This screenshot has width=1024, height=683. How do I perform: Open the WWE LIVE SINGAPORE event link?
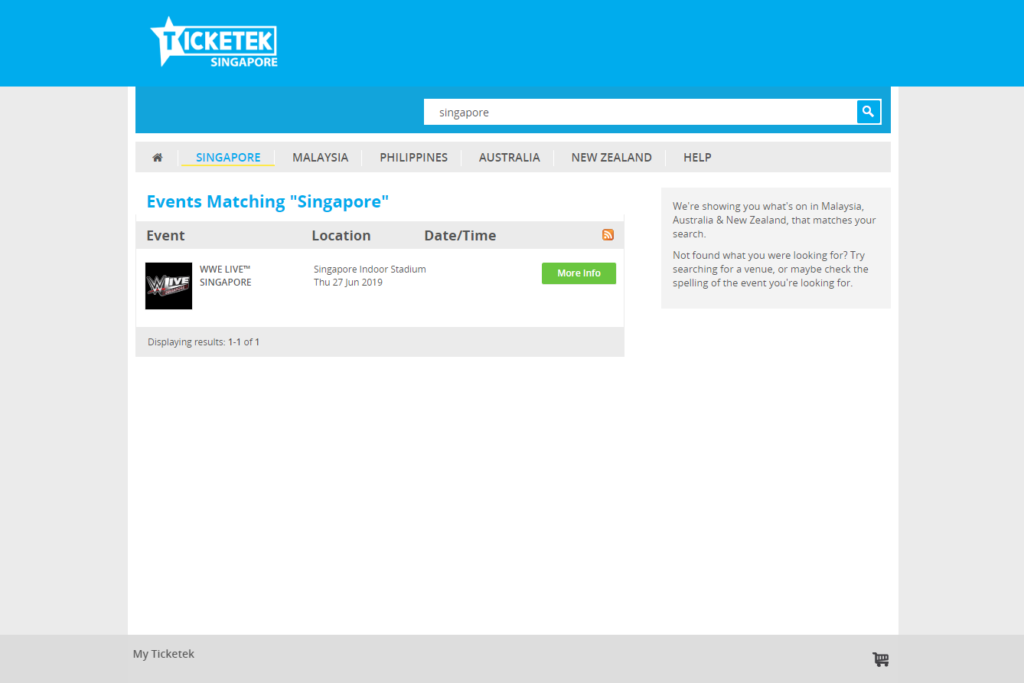point(225,276)
